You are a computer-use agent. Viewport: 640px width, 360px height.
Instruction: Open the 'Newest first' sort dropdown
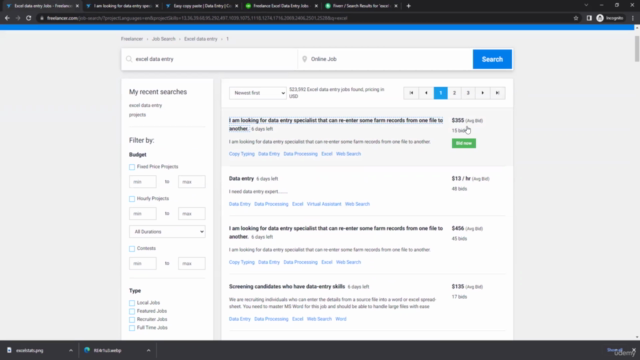(258, 93)
